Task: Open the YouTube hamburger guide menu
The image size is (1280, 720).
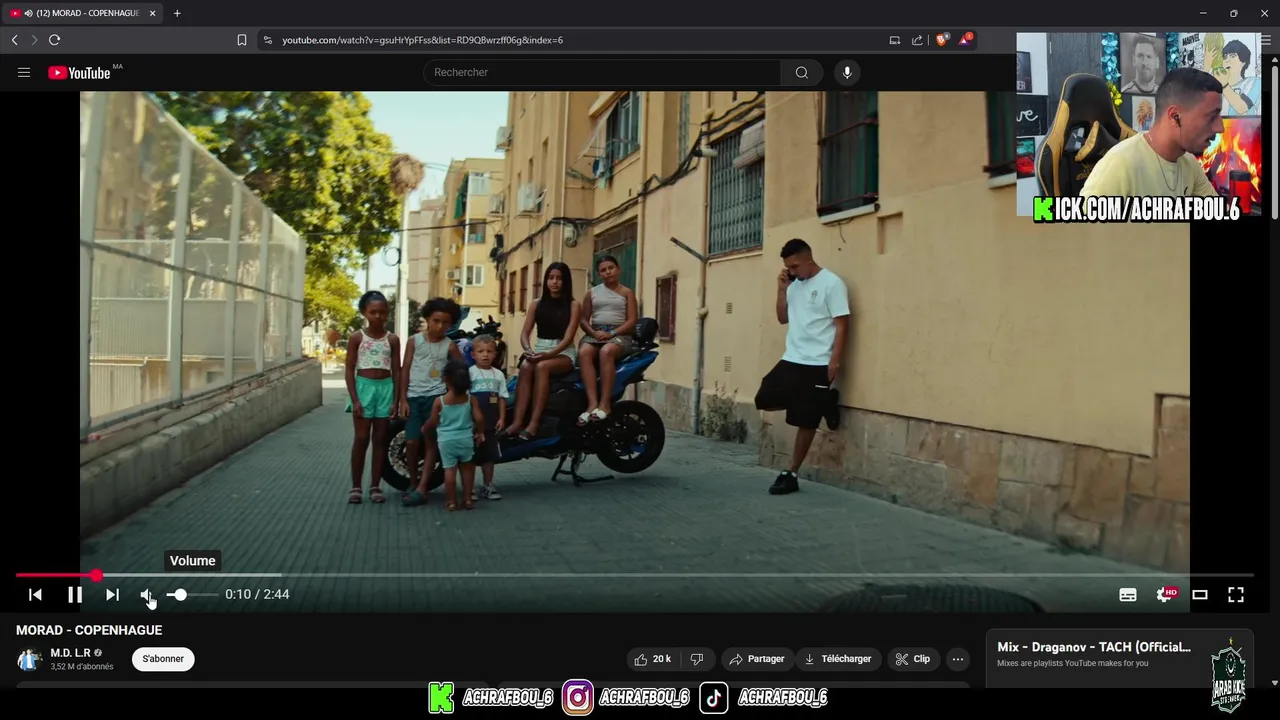Action: [x=24, y=72]
